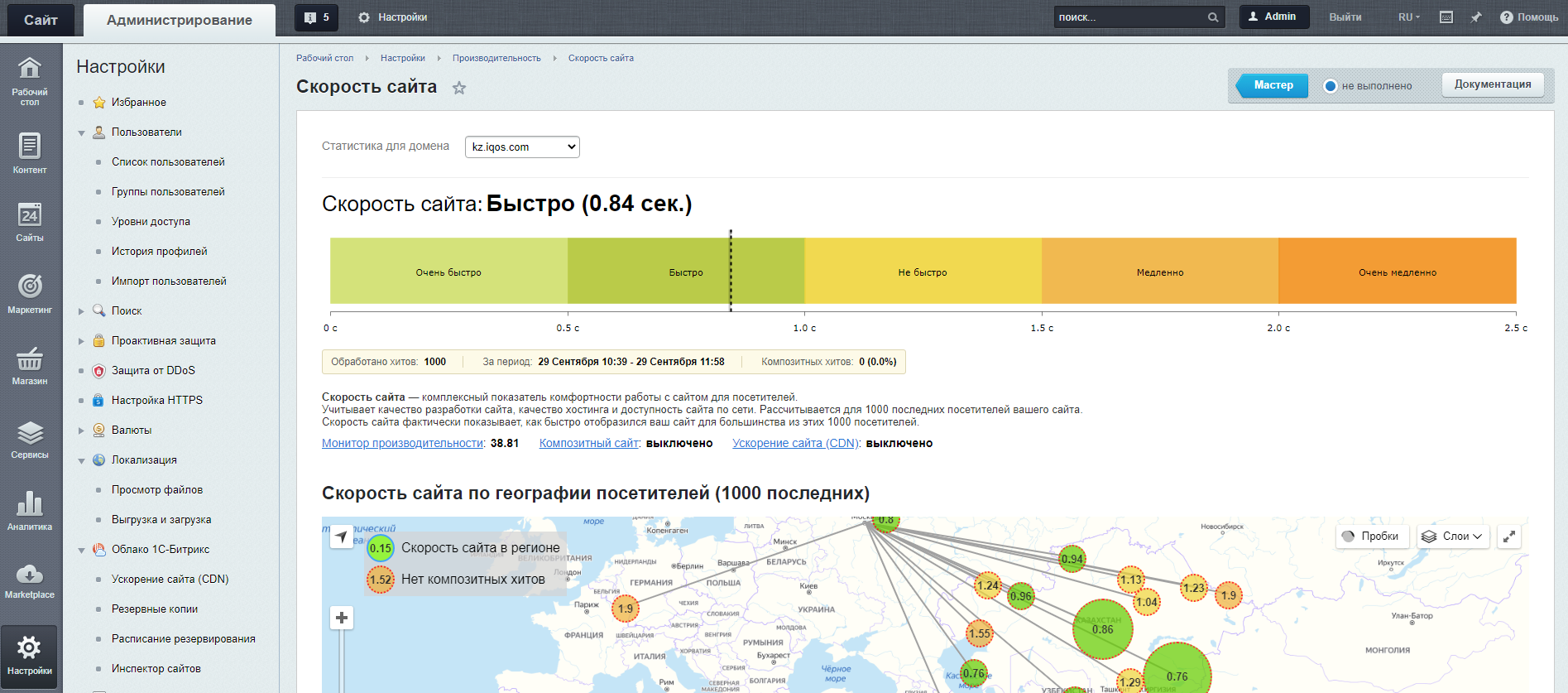1568x693 pixels.
Task: Open the Избранное item in settings tree
Action: pos(139,102)
